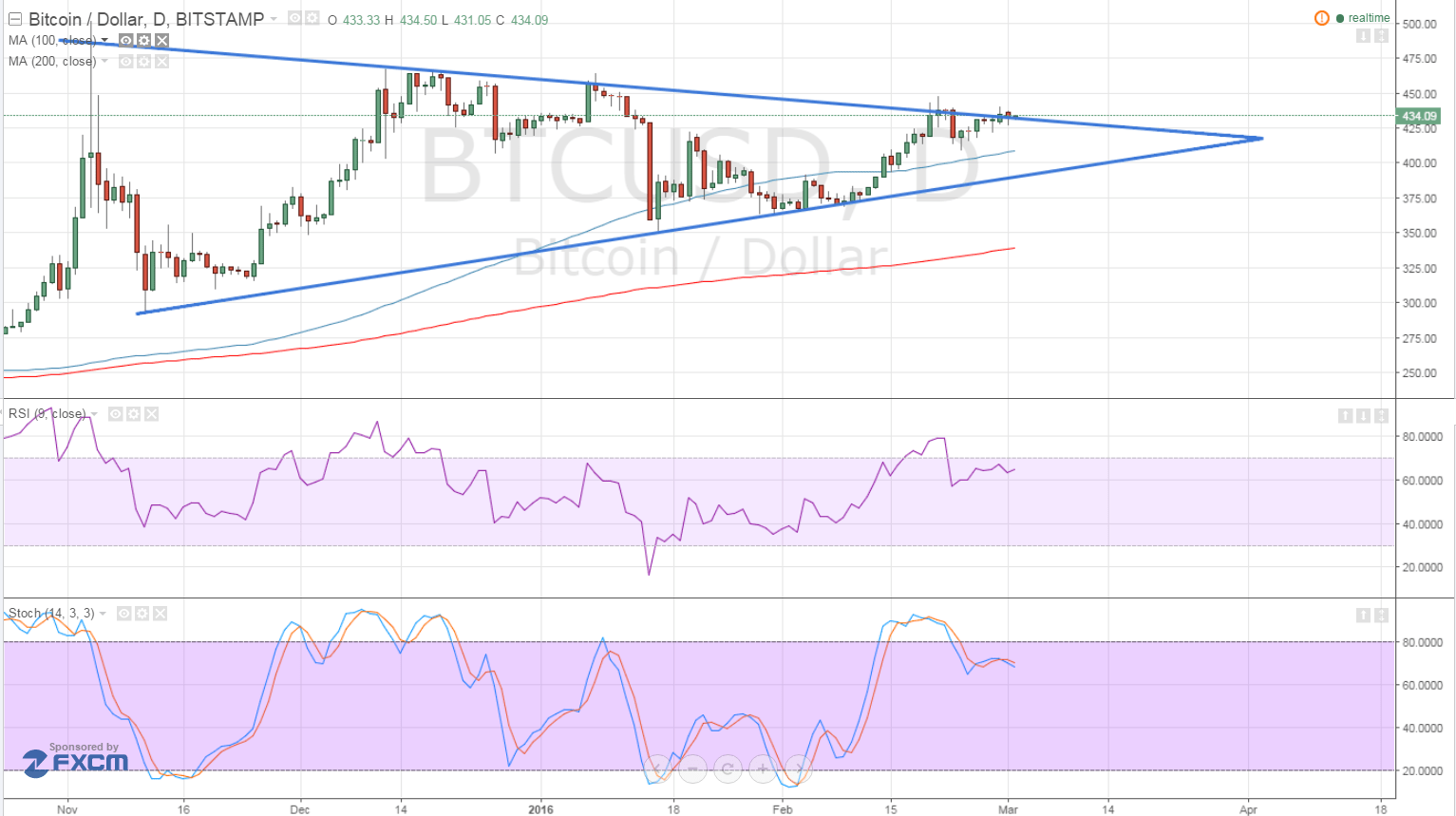The height and width of the screenshot is (816, 1456).
Task: Click the Mar label on time axis
Action: [x=1008, y=809]
